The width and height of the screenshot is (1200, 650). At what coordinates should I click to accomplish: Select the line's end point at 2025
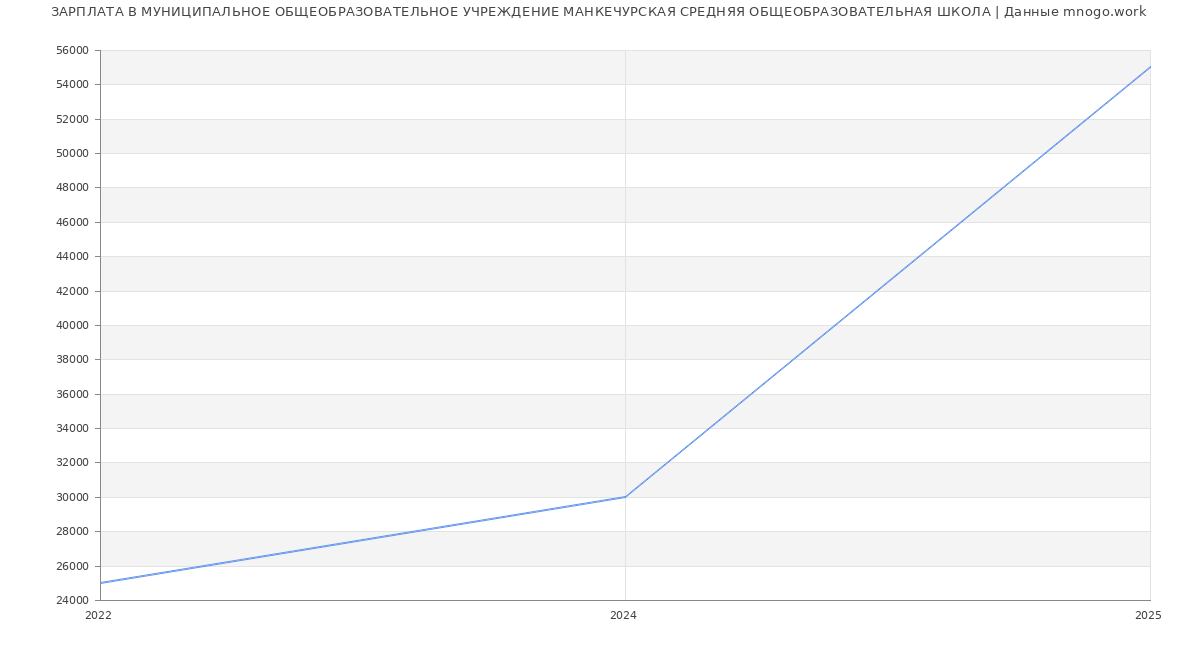point(1150,67)
